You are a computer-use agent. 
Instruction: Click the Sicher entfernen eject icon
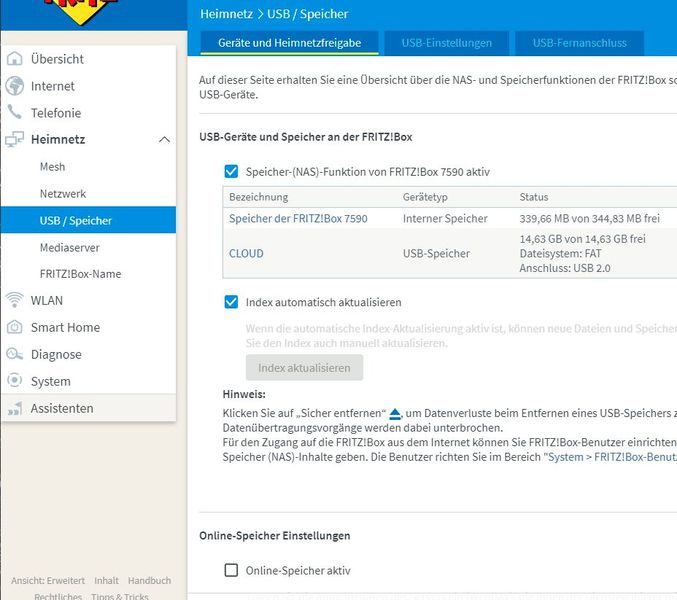[x=395, y=414]
